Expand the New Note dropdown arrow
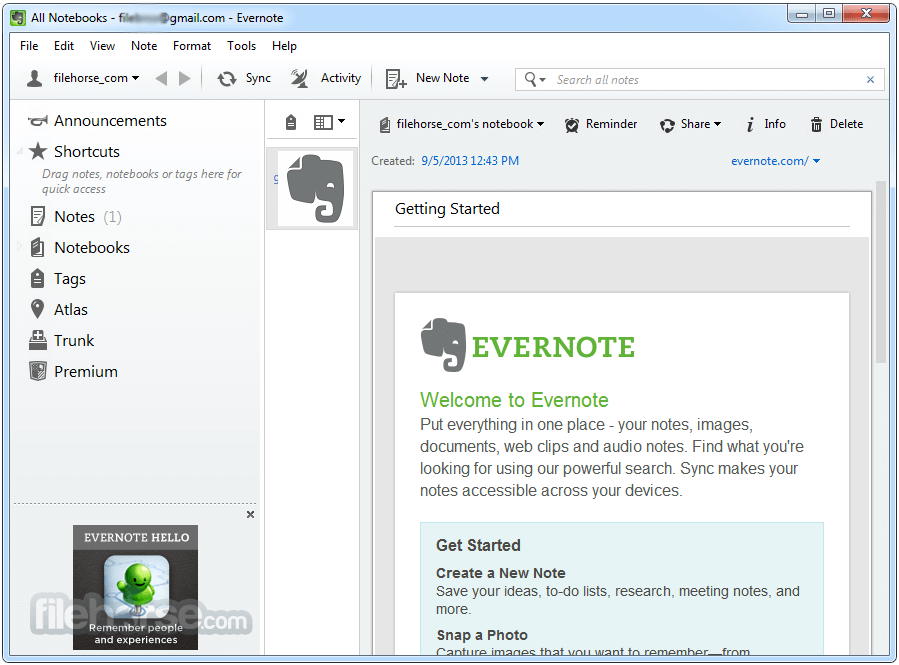The width and height of the screenshot is (899, 665). coord(484,79)
